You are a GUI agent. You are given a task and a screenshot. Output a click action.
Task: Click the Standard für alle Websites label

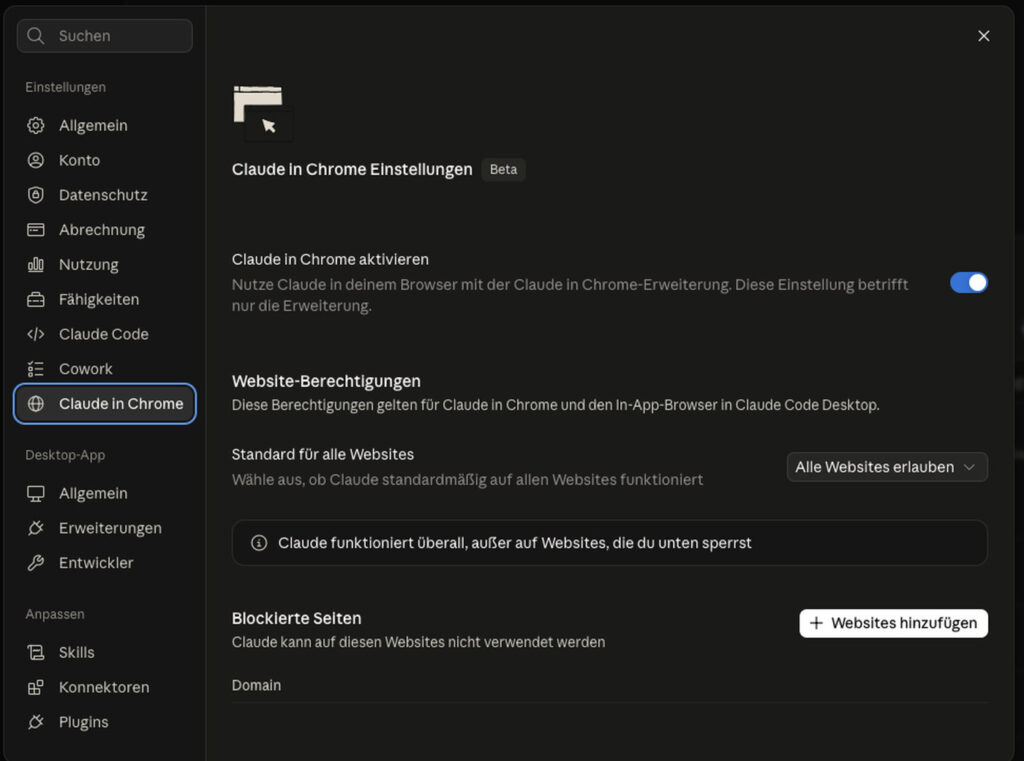323,454
